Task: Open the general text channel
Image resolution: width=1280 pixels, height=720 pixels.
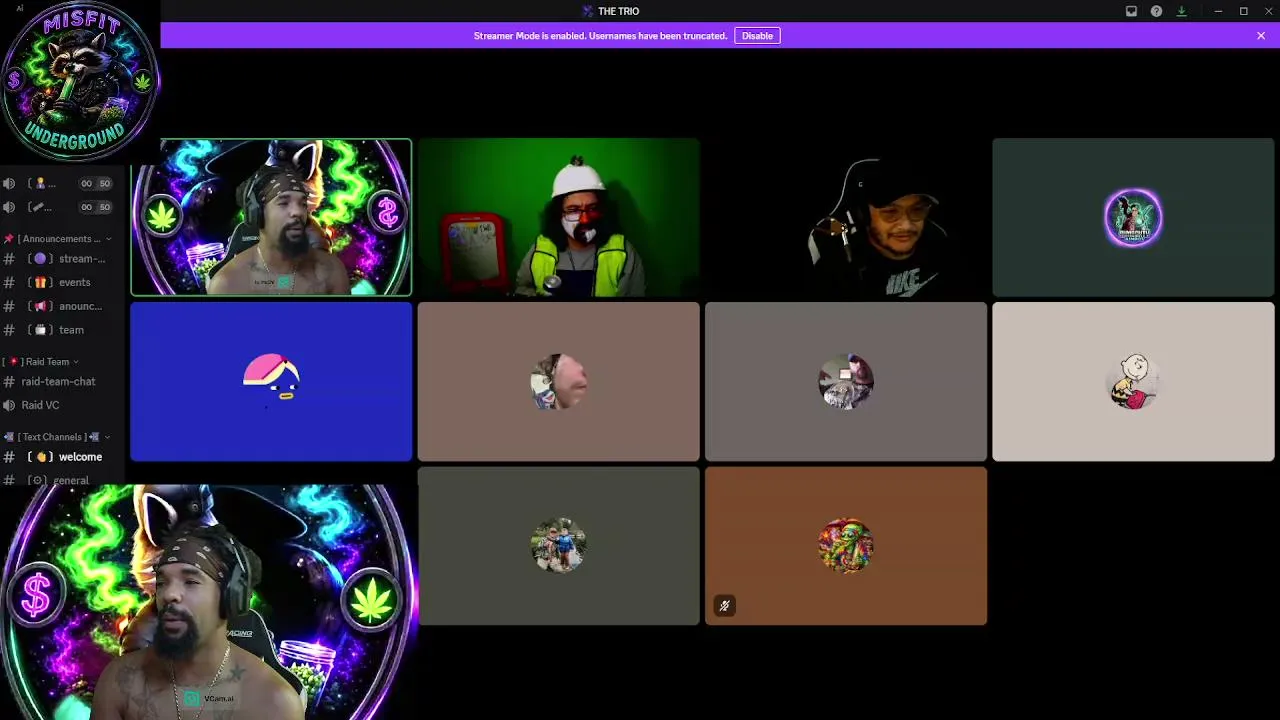Action: pyautogui.click(x=58, y=480)
